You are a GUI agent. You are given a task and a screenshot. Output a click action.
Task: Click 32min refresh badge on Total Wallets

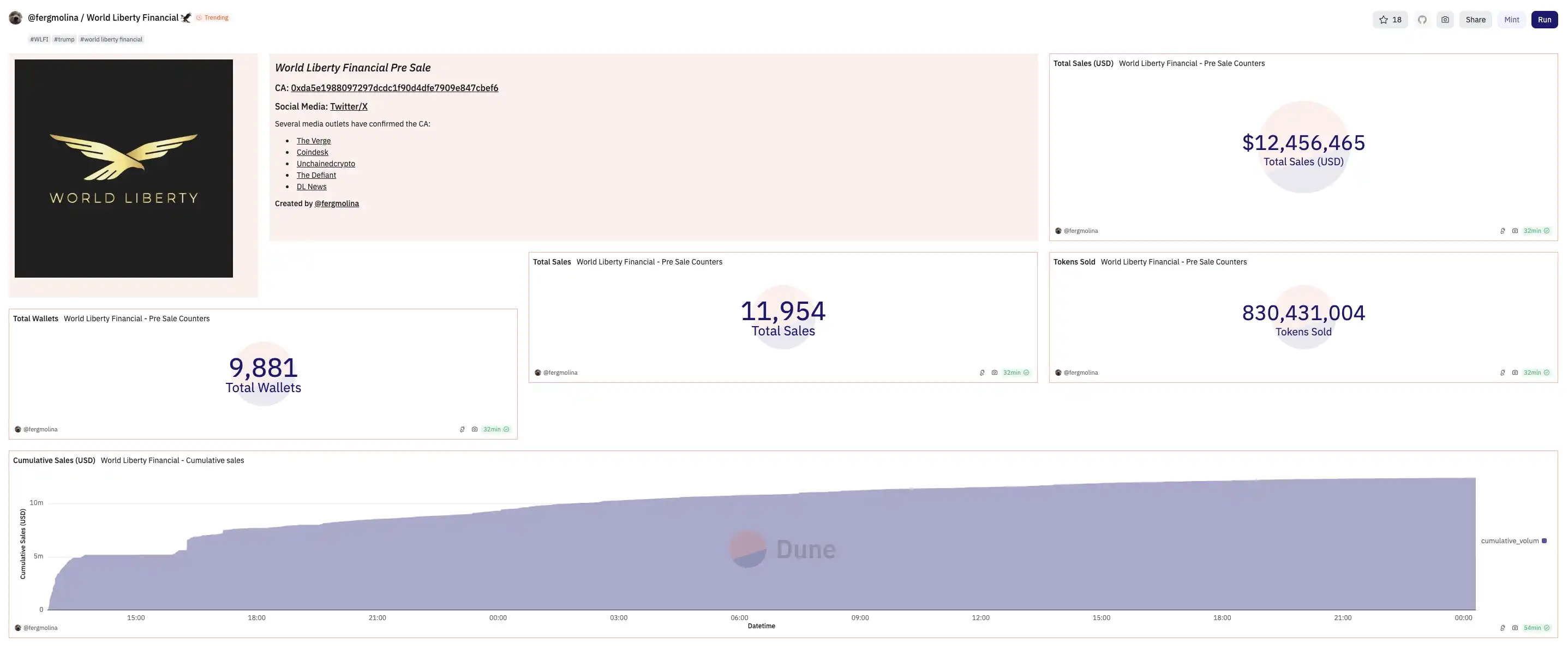(495, 429)
